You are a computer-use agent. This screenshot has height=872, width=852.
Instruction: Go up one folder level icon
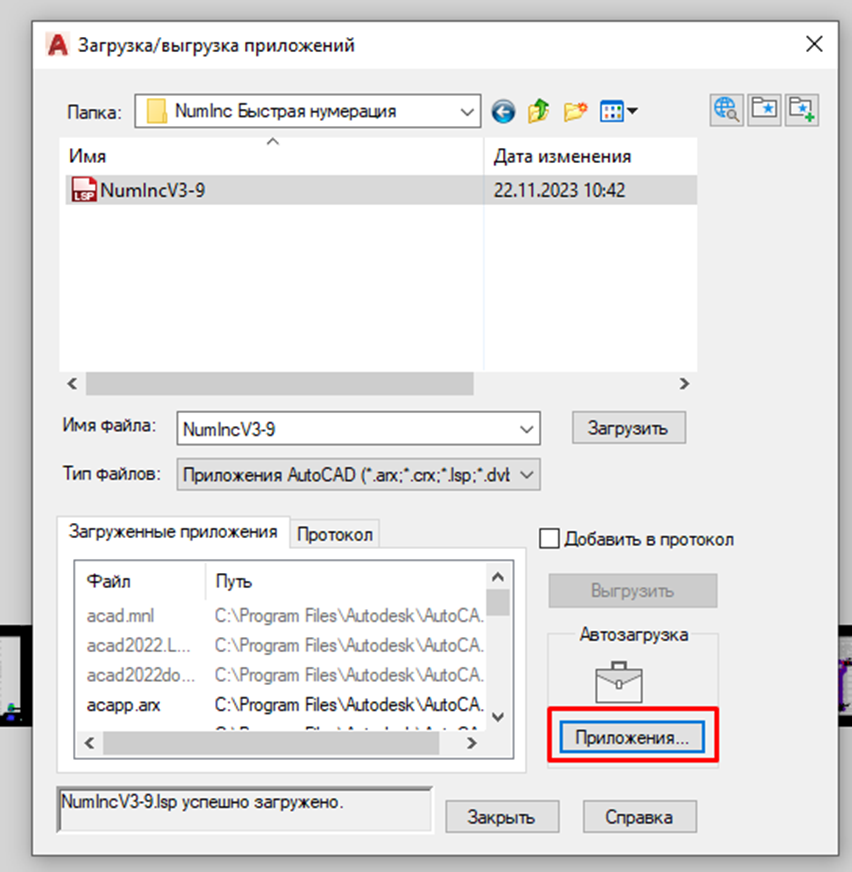(x=539, y=112)
